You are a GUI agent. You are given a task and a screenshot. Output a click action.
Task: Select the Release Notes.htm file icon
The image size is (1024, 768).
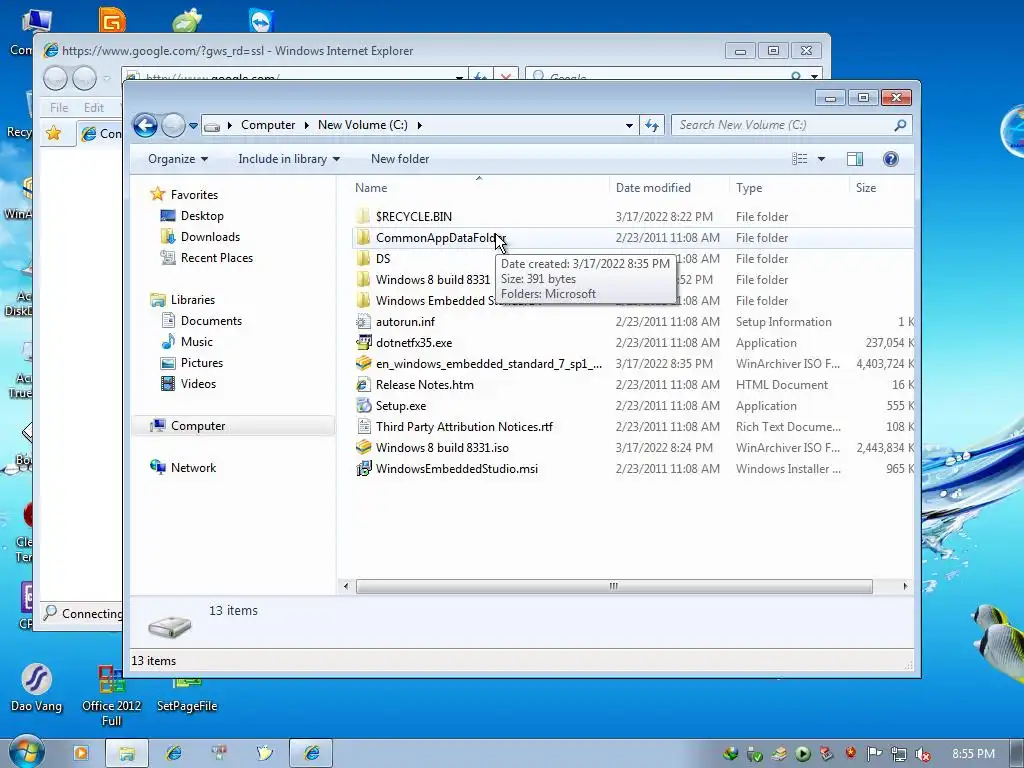[x=363, y=384]
